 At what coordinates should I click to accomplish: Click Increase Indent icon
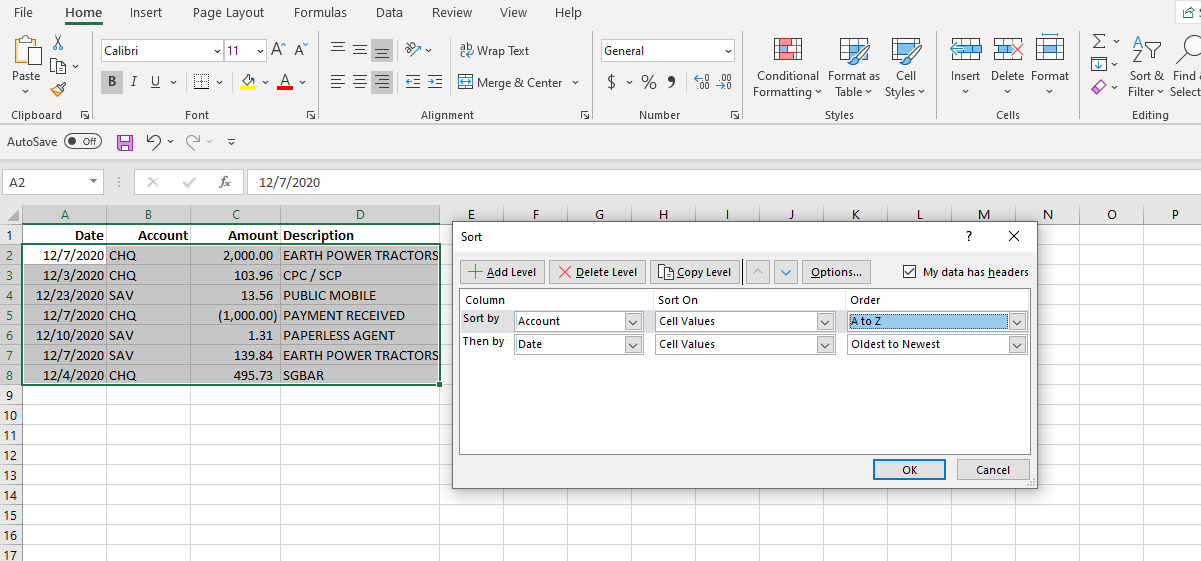click(434, 82)
